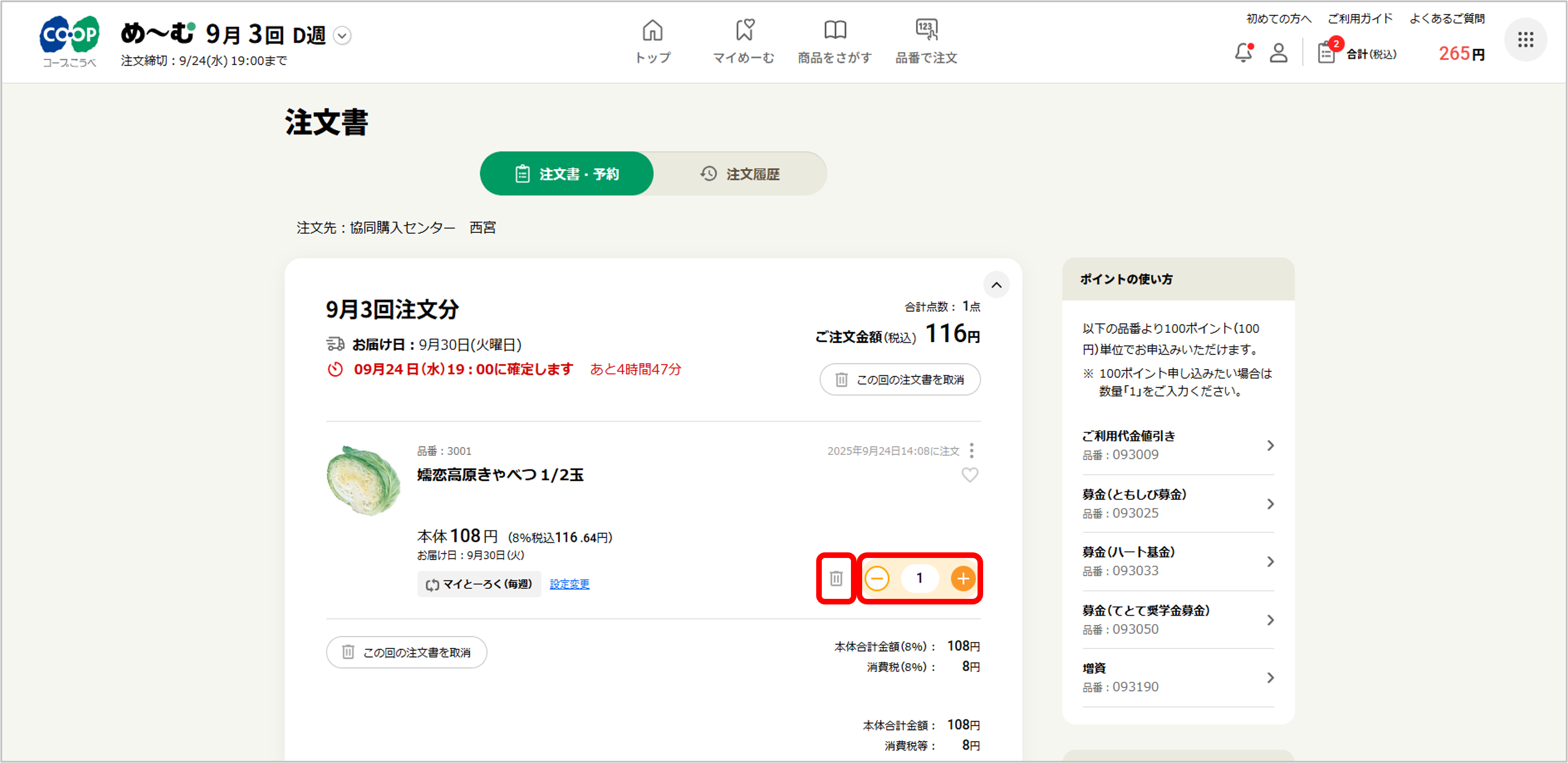Open the order week dropdown arrow
Viewport: 1568px width, 763px height.
pos(343,36)
